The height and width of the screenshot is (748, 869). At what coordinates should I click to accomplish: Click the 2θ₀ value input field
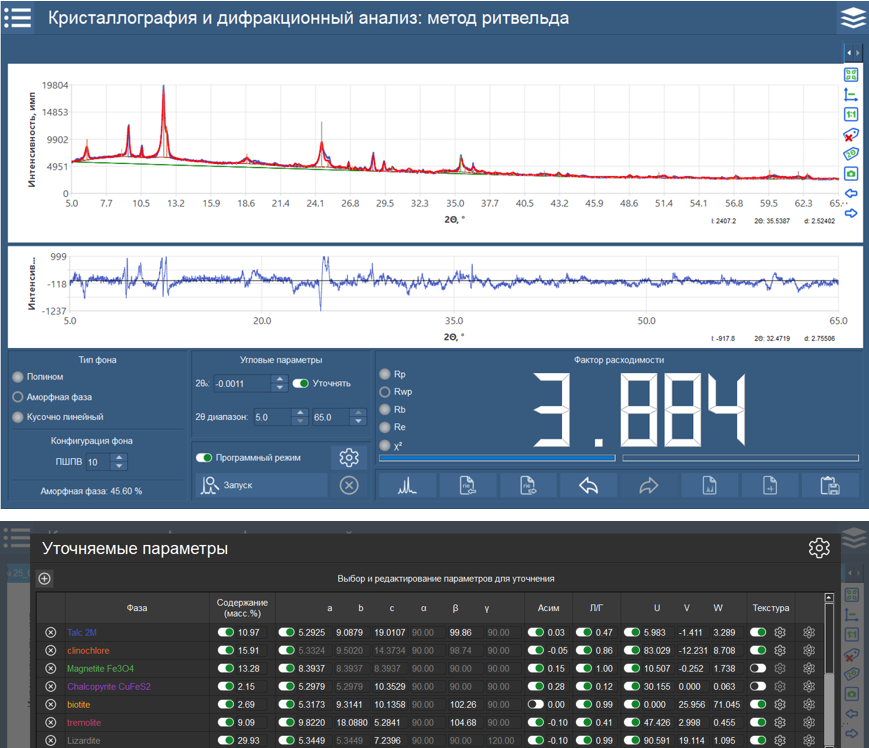241,383
